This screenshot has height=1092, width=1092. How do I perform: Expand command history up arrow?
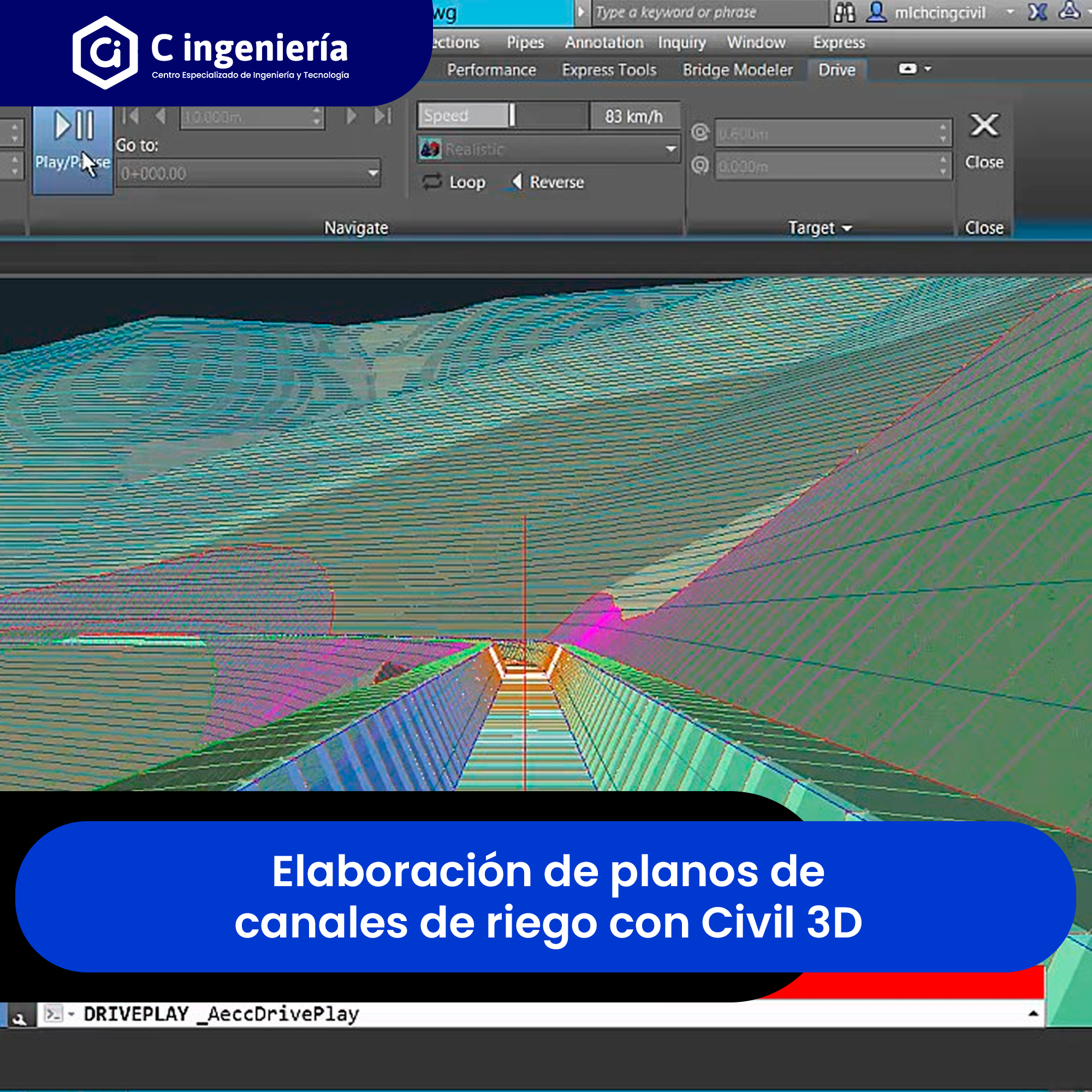[1033, 1014]
